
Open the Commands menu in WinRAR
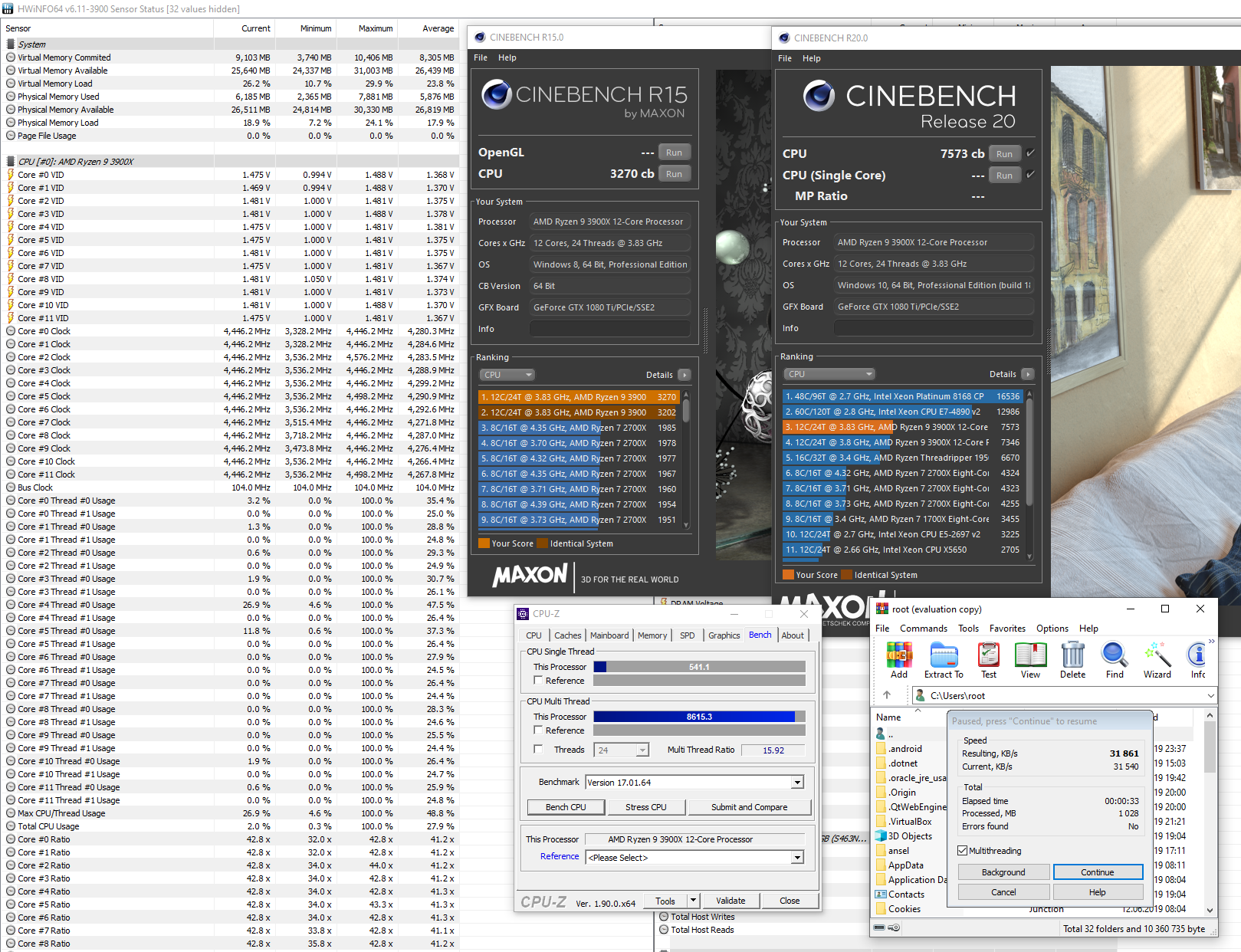point(924,629)
